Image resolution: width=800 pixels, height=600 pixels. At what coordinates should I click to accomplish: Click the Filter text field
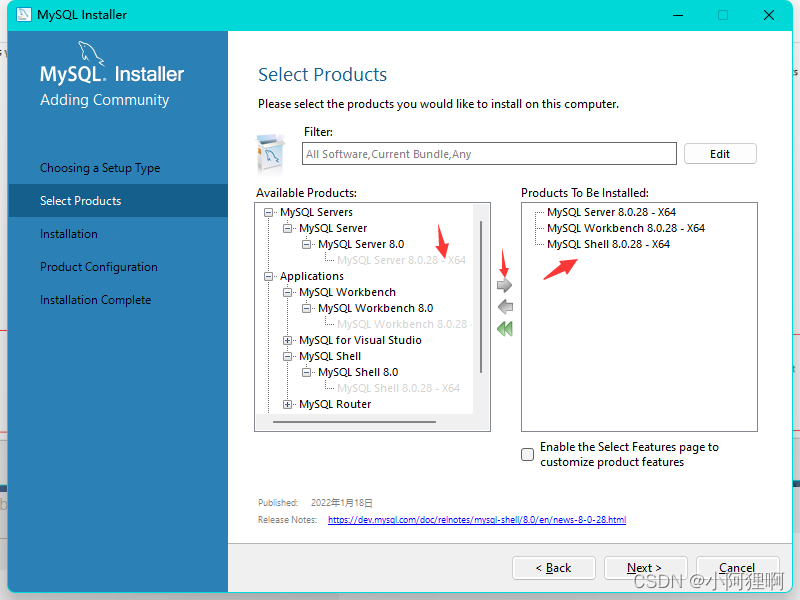(x=489, y=154)
